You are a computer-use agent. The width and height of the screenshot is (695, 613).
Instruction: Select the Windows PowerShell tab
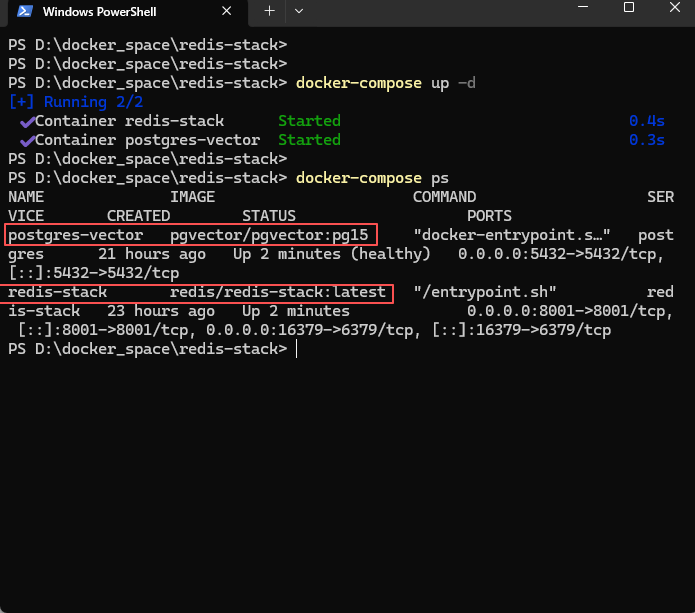[x=128, y=12]
